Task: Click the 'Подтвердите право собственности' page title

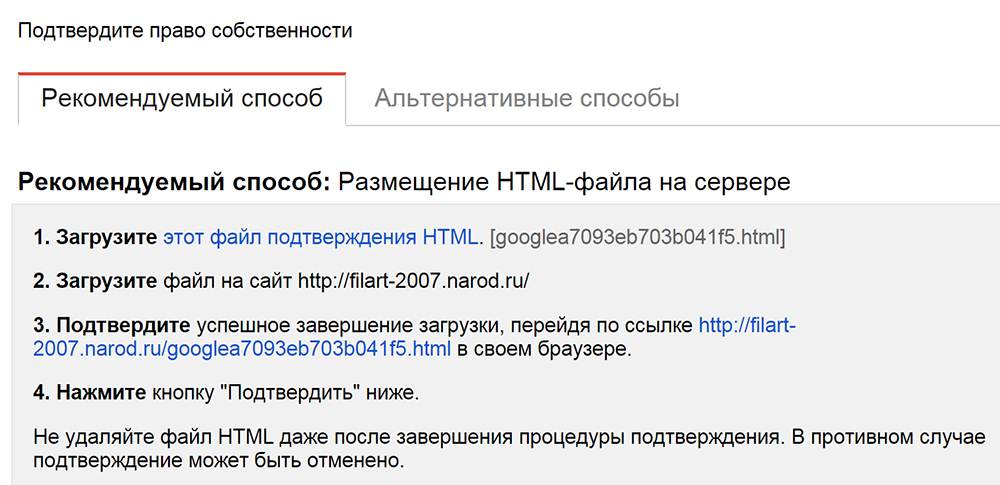Action: point(185,30)
